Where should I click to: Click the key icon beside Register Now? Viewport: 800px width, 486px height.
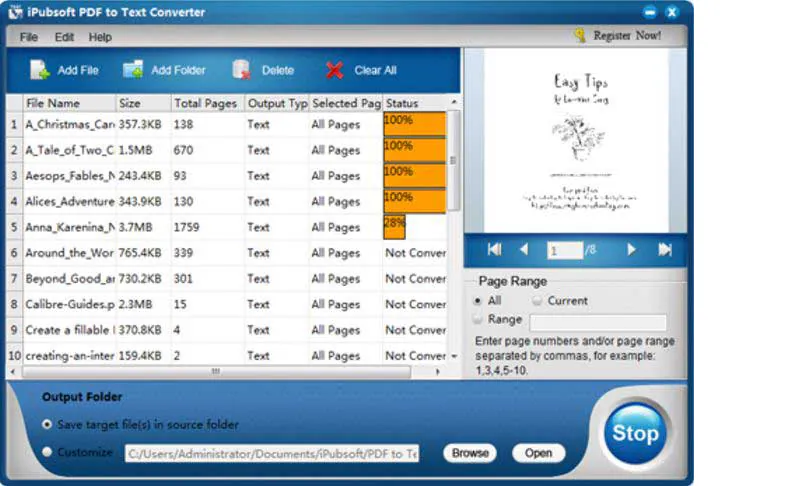tap(580, 35)
